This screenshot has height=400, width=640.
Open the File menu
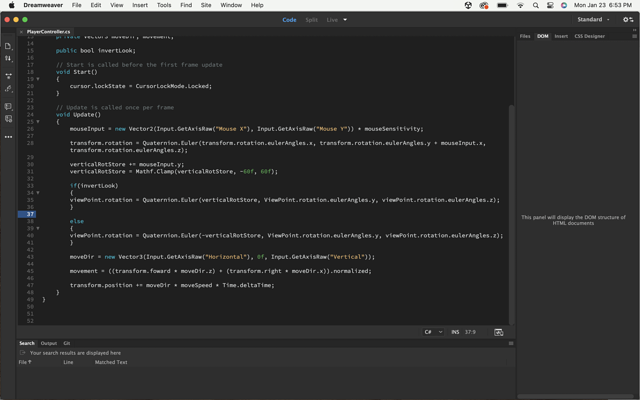pos(76,5)
